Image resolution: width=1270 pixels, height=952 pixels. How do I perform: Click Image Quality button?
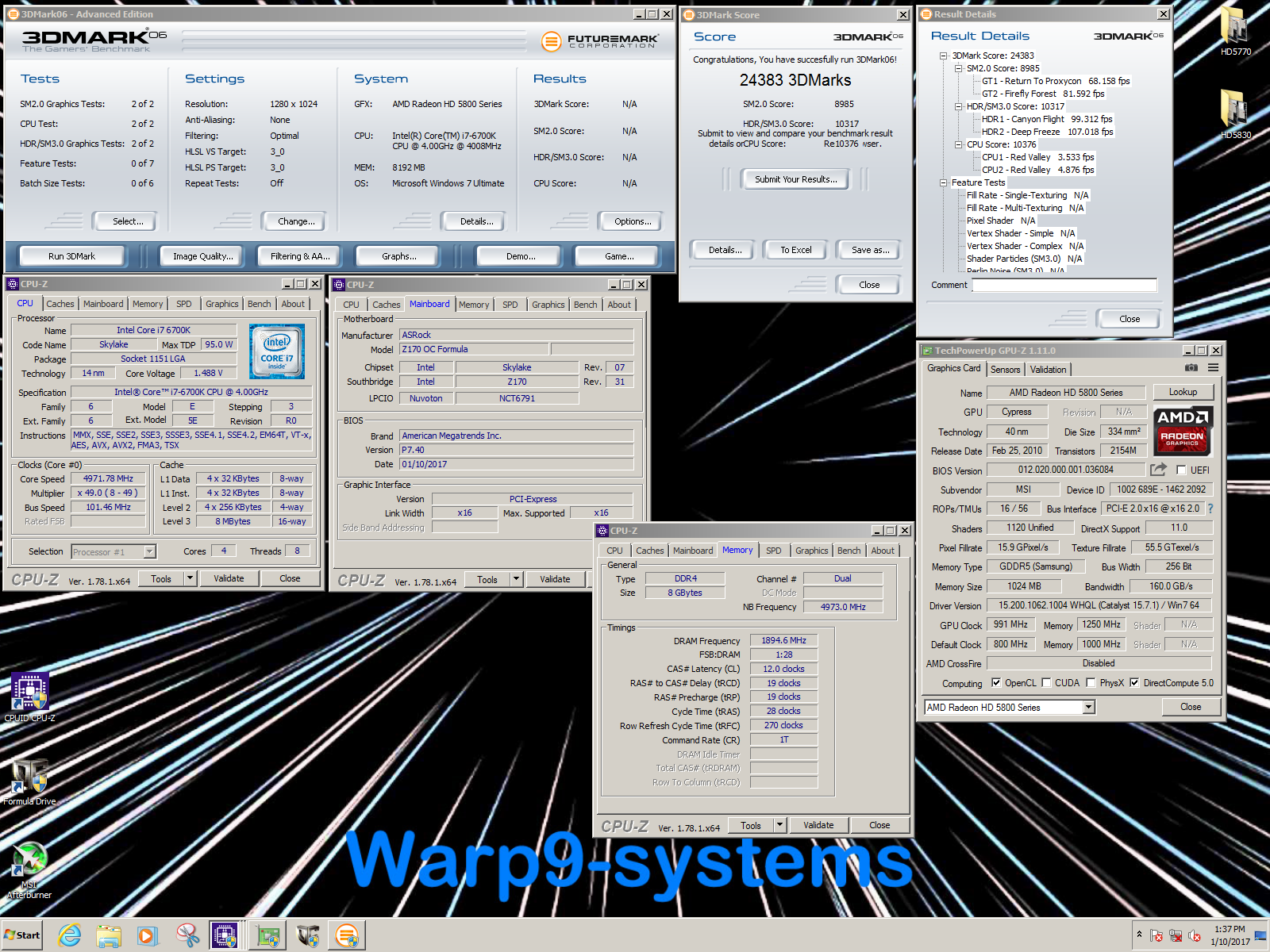[203, 256]
